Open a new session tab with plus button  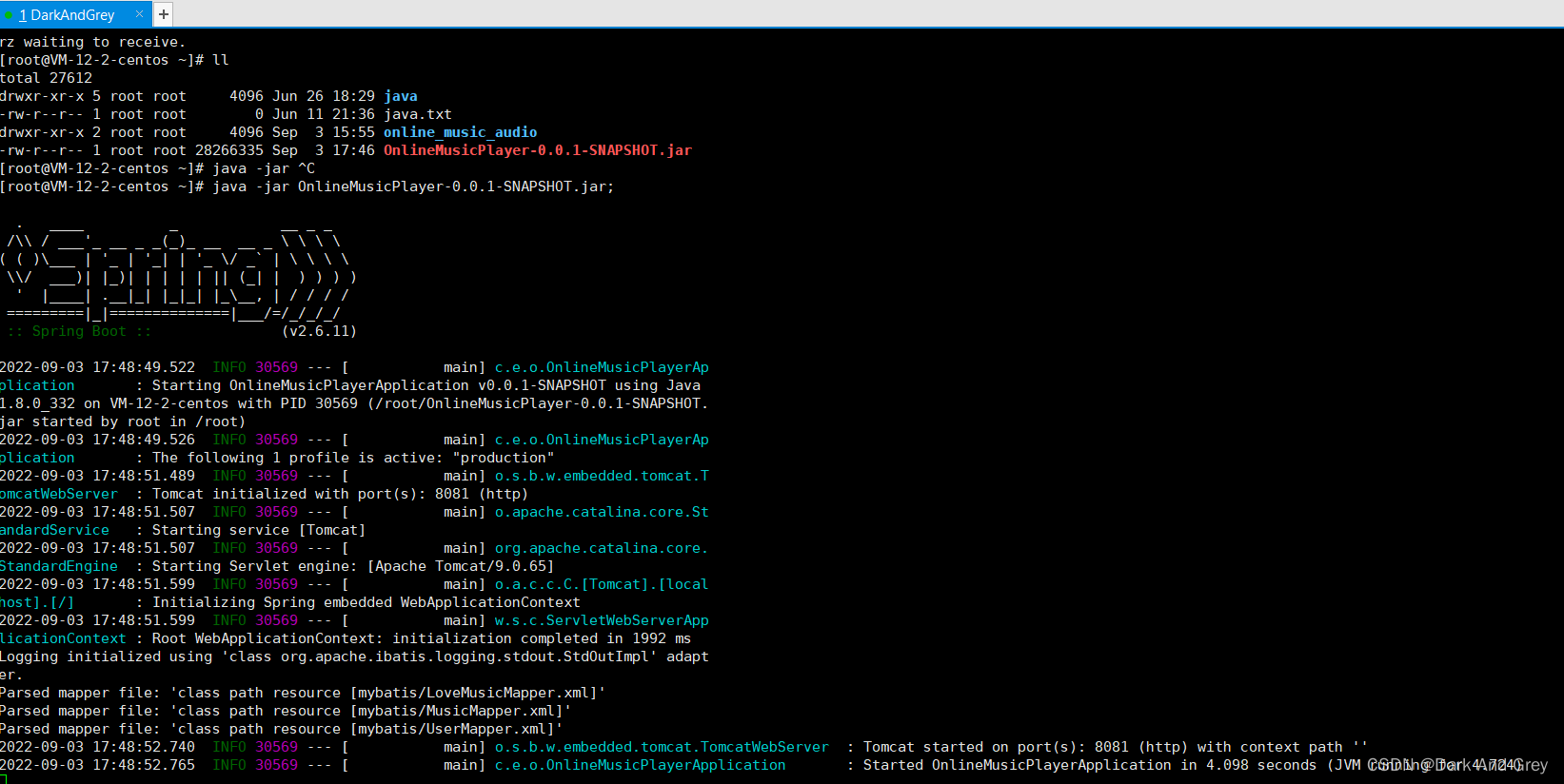click(164, 14)
